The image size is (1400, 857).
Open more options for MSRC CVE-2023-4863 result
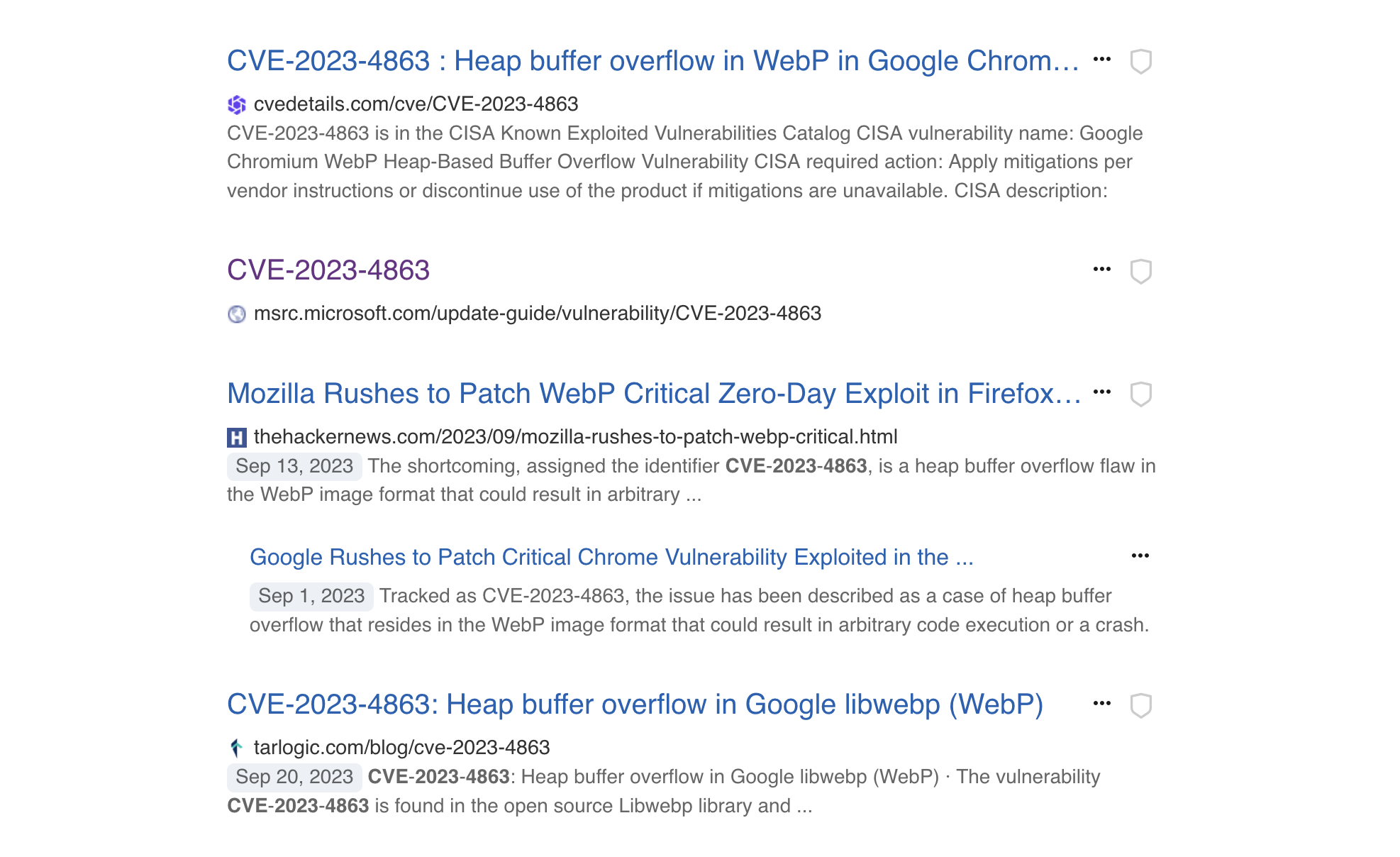tap(1102, 269)
